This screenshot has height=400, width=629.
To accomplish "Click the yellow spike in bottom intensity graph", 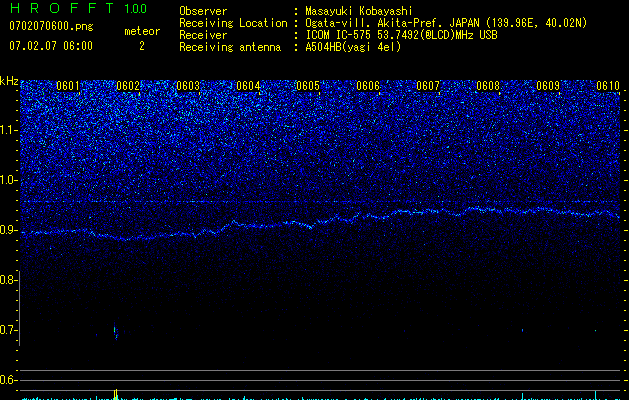I will click(117, 394).
